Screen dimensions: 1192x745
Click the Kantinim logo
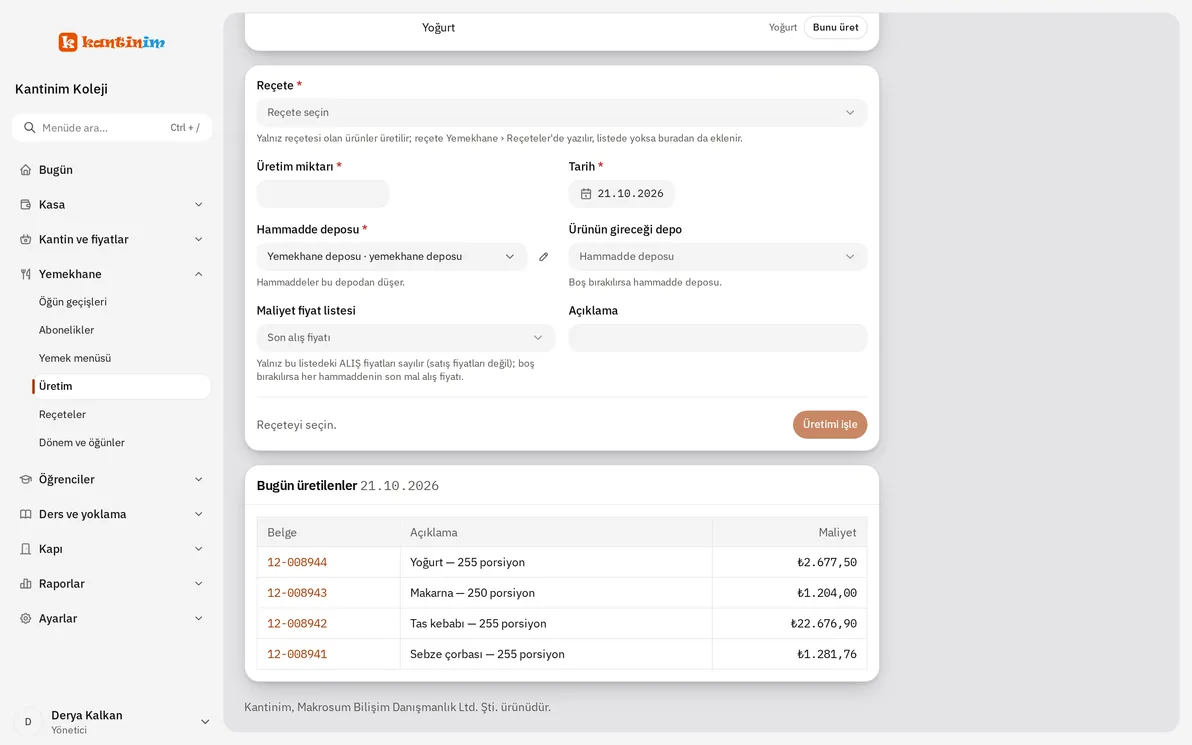(112, 42)
